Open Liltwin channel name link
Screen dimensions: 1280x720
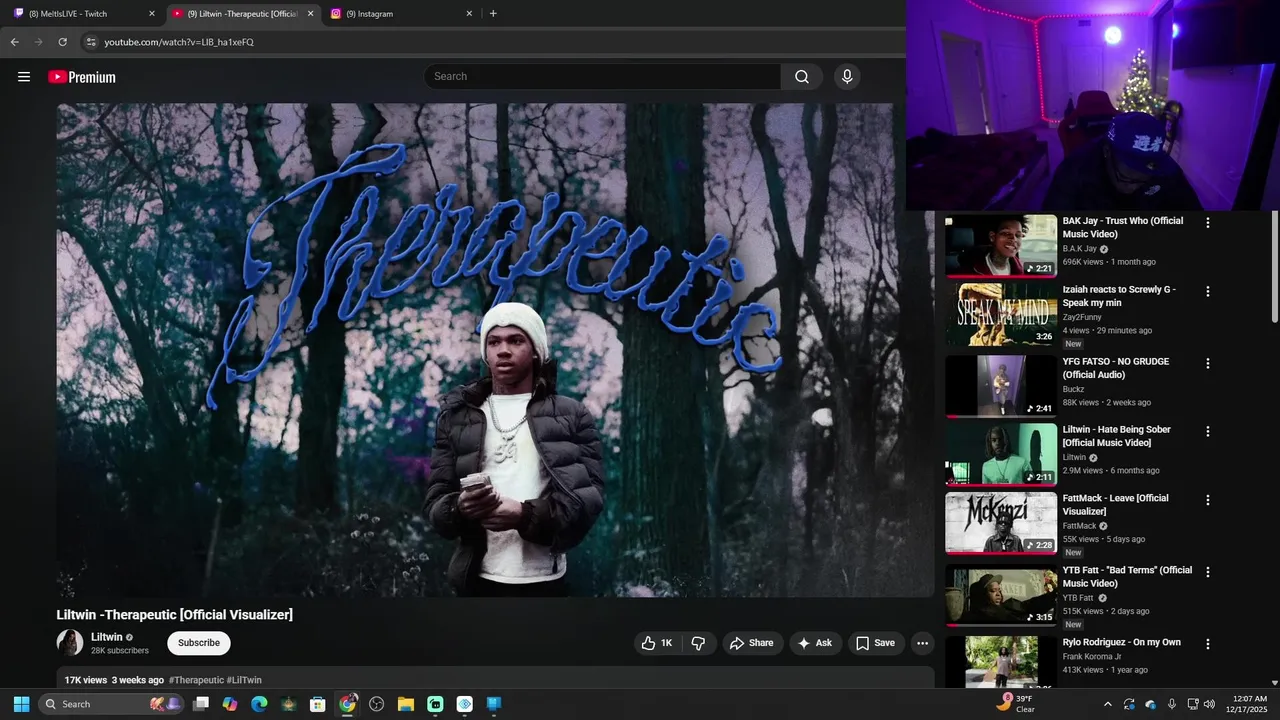(x=107, y=637)
